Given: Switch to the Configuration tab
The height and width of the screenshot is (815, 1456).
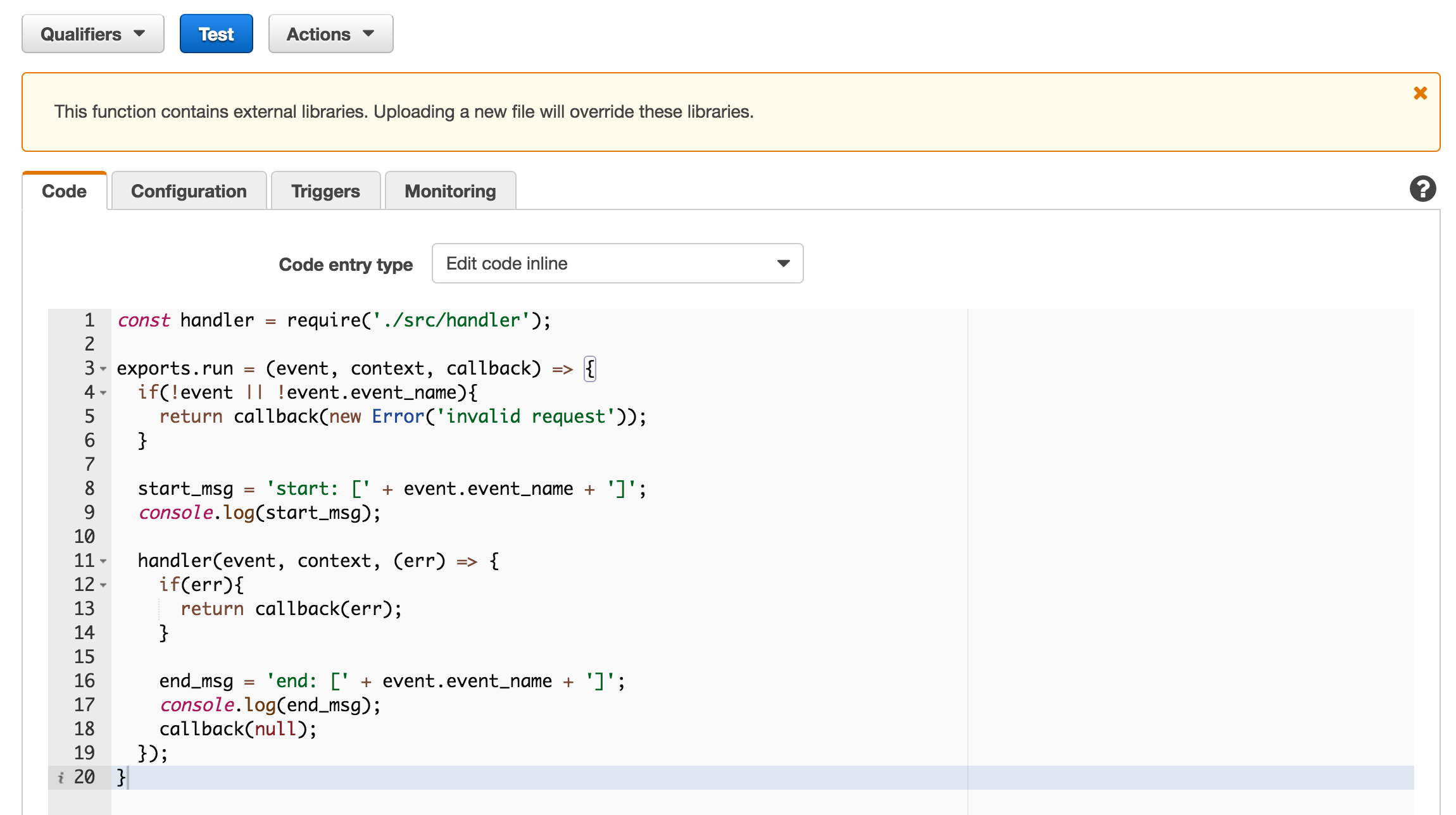Looking at the screenshot, I should click(189, 191).
